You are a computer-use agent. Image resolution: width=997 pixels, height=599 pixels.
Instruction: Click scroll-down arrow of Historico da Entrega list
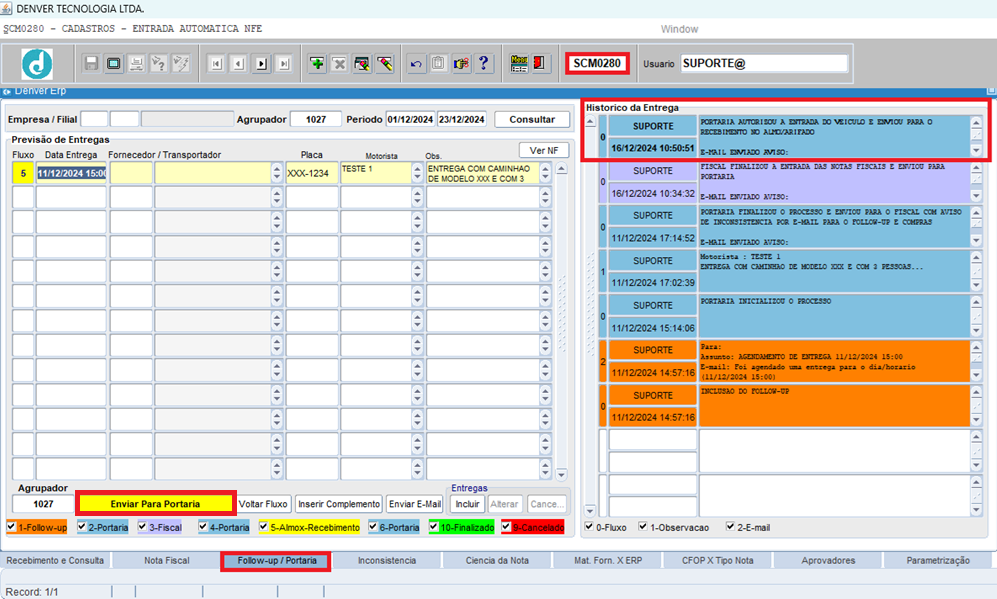pos(590,511)
